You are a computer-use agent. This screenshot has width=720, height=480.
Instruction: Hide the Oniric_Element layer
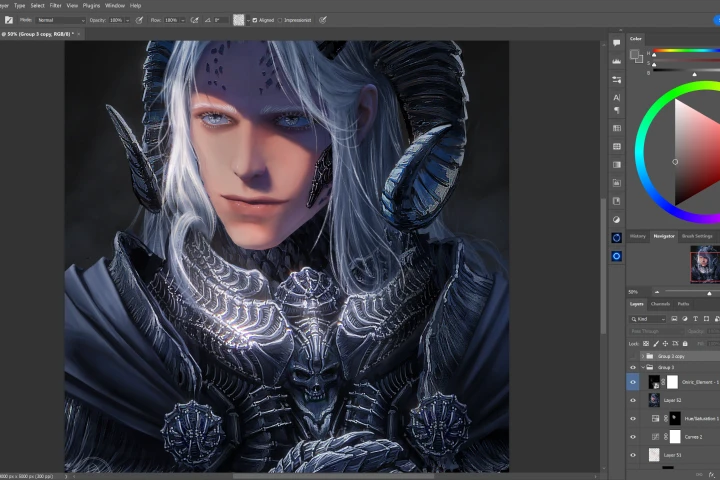click(x=633, y=382)
